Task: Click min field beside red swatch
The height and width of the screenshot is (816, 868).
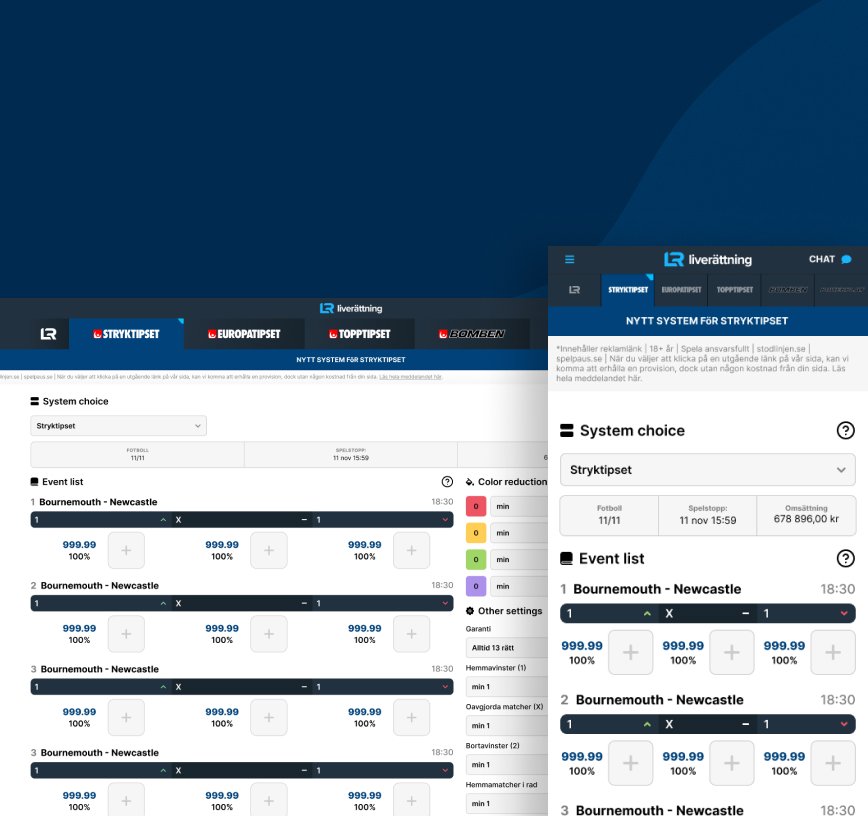Action: (519, 506)
